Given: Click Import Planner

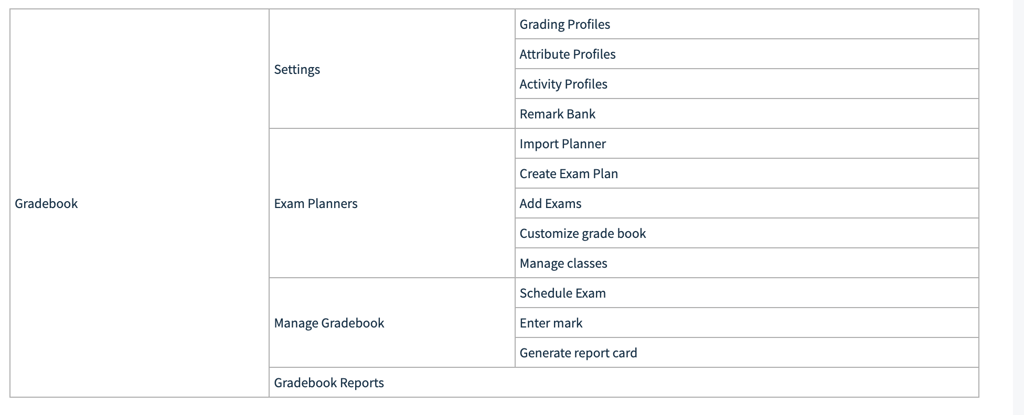Looking at the screenshot, I should [562, 144].
